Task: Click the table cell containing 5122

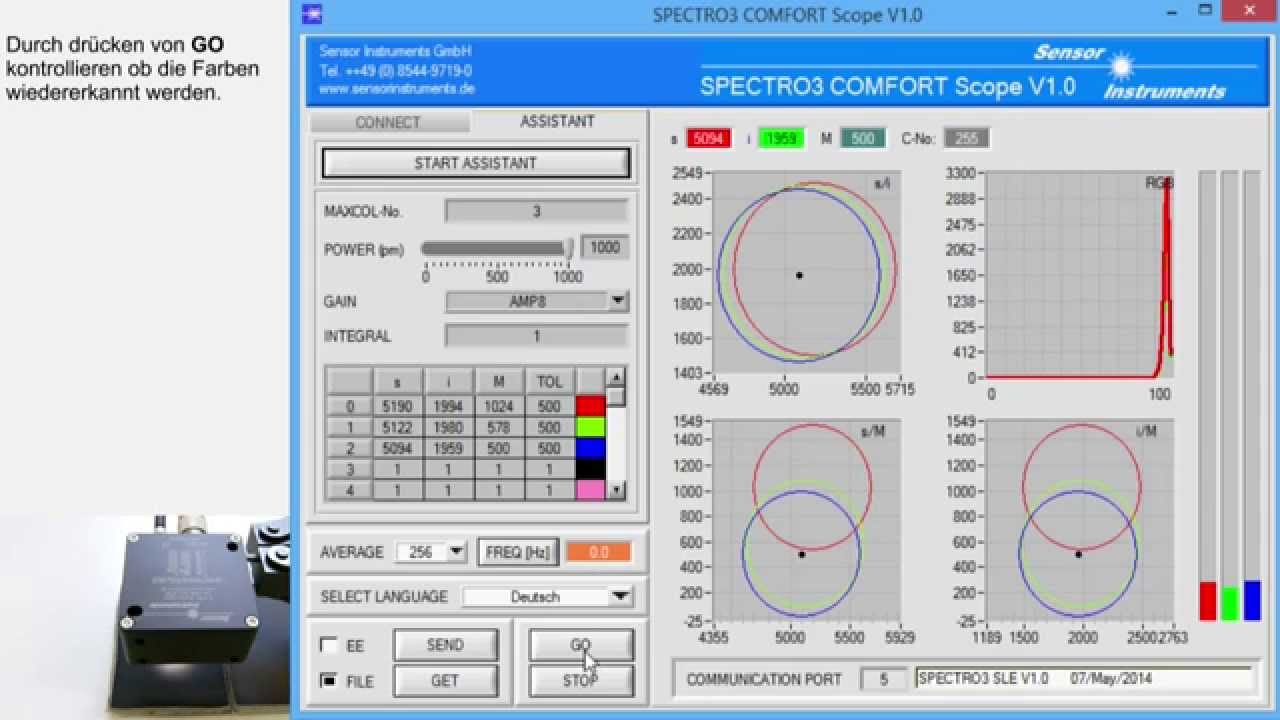Action: 398,427
